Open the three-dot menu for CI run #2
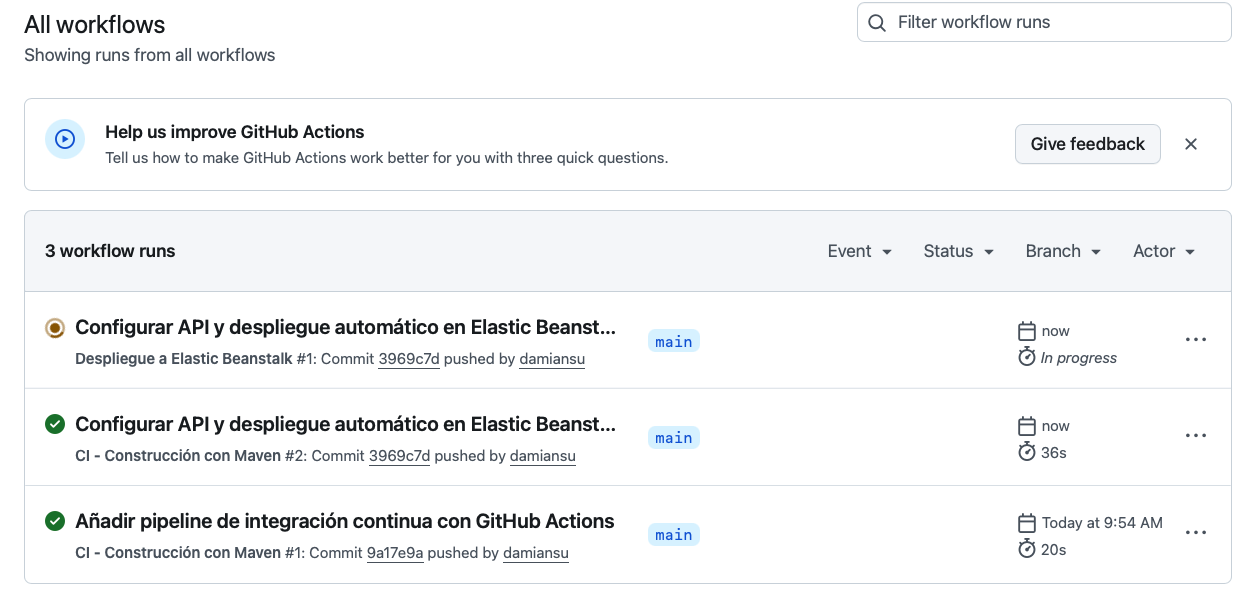Screen dimensions: 1247x616 [x=1195, y=436]
